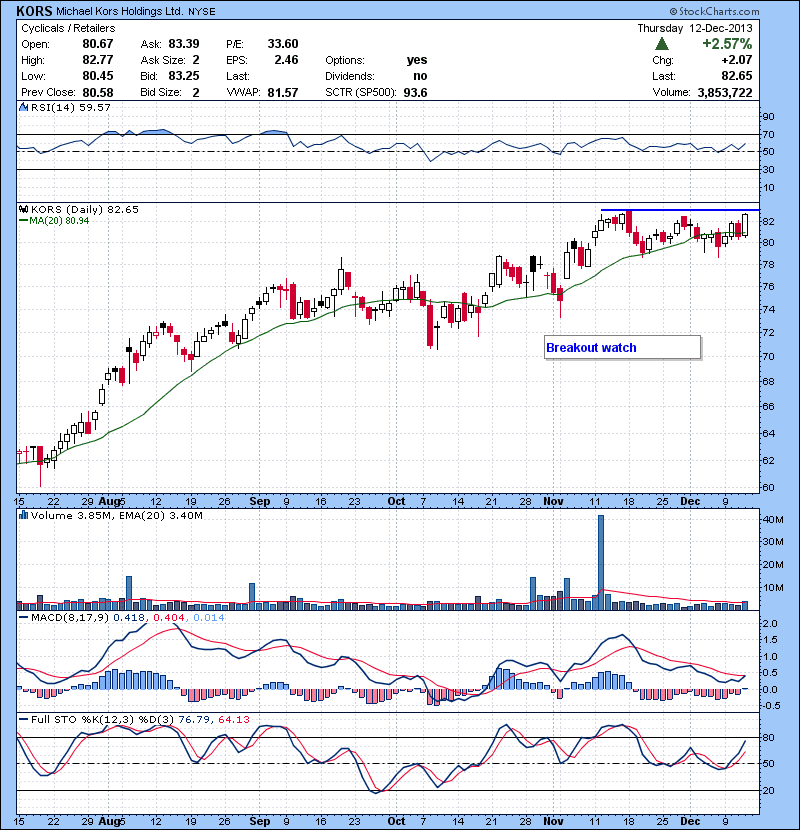The width and height of the screenshot is (800, 830).
Task: Click the Volume 3.85M, EMA(20) 3.40M label
Action: (116, 516)
